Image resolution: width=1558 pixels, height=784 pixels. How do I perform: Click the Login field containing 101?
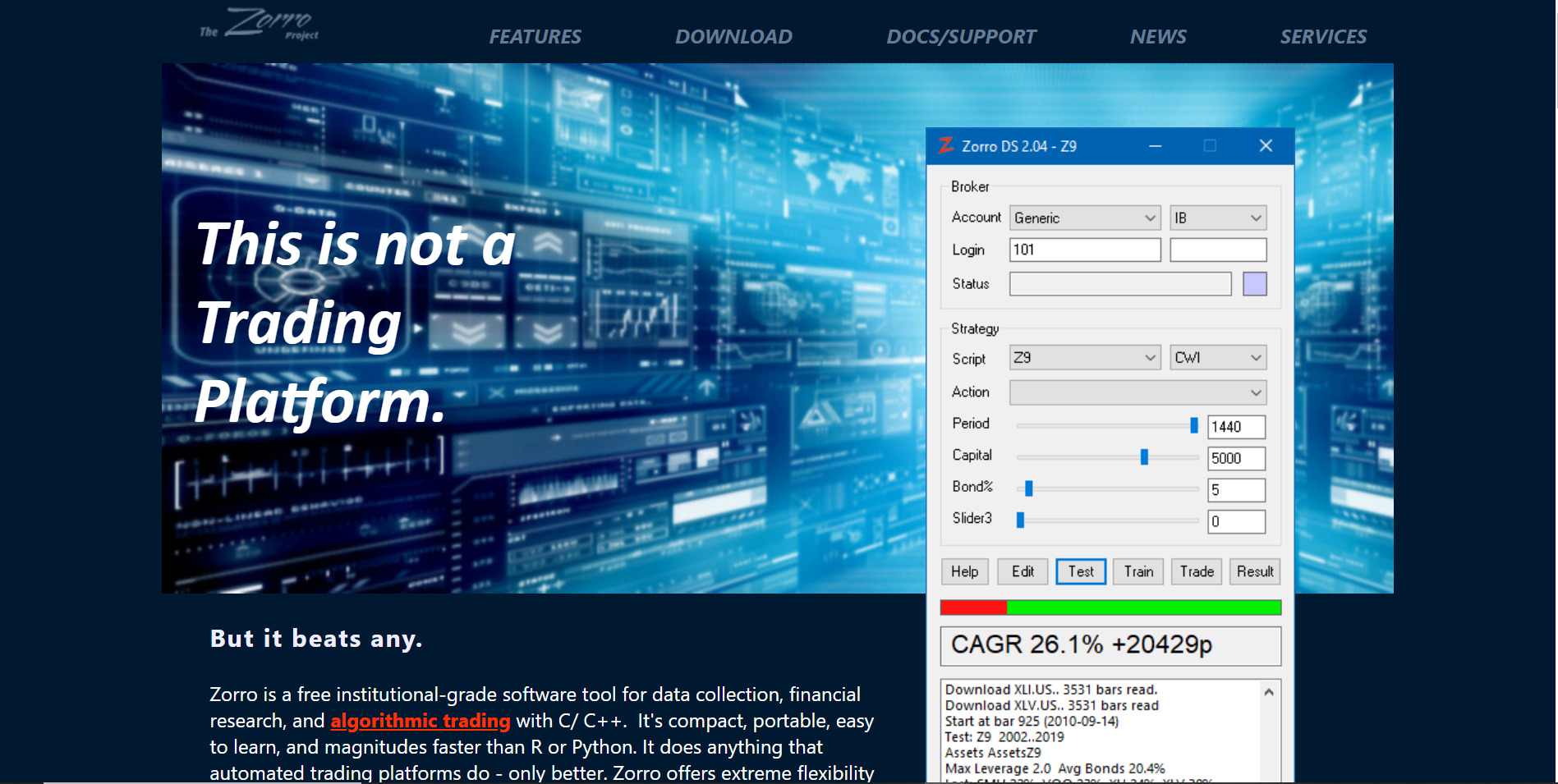coord(1085,250)
